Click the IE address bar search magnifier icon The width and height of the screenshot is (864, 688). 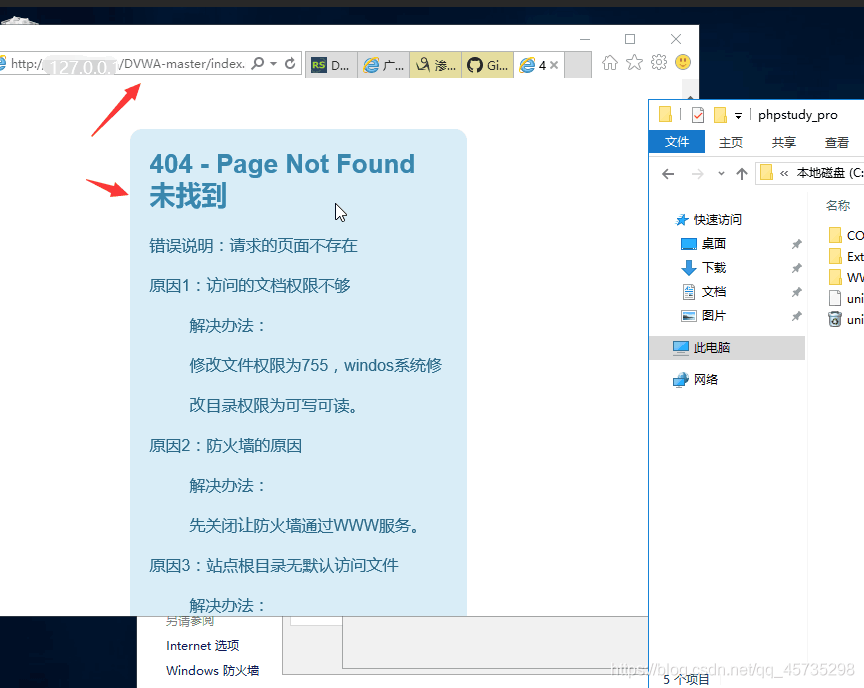coord(257,64)
